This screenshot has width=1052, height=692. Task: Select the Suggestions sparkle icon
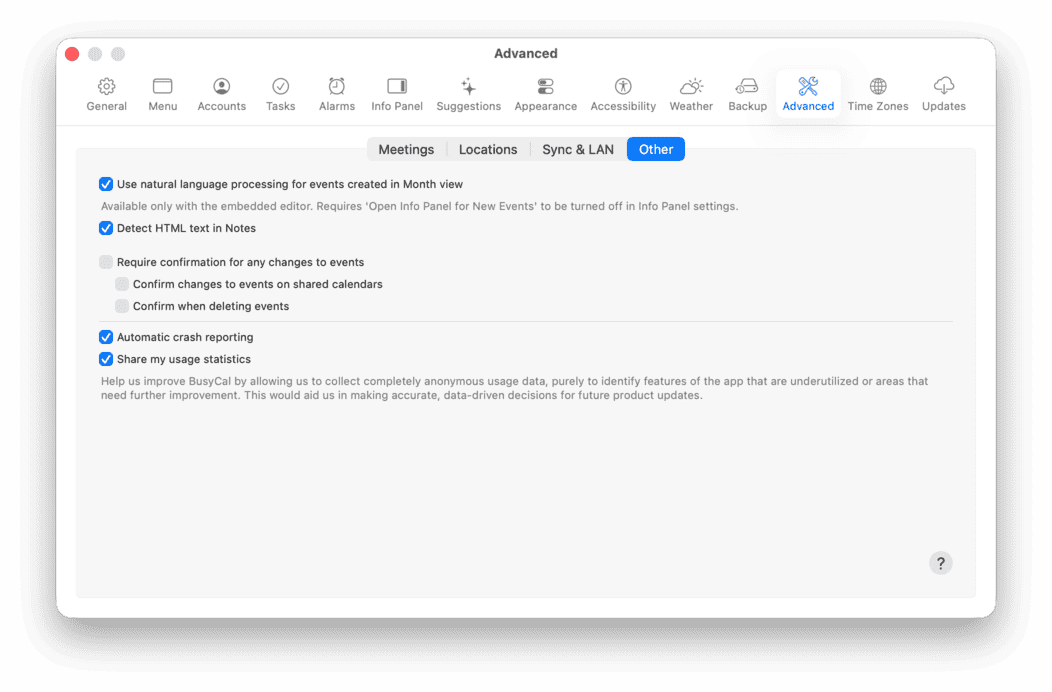(x=468, y=87)
